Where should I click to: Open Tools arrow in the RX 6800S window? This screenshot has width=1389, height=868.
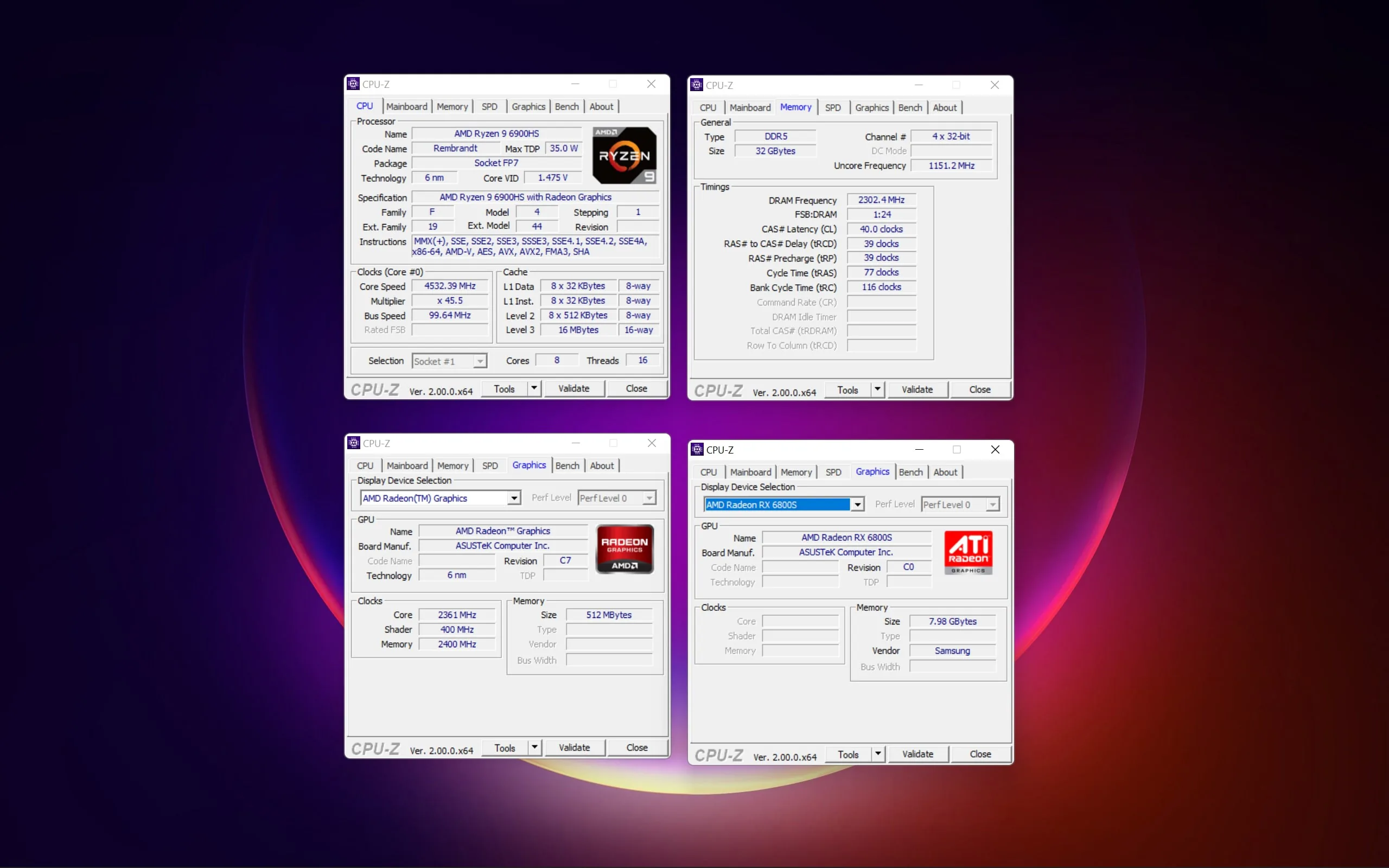(x=877, y=754)
